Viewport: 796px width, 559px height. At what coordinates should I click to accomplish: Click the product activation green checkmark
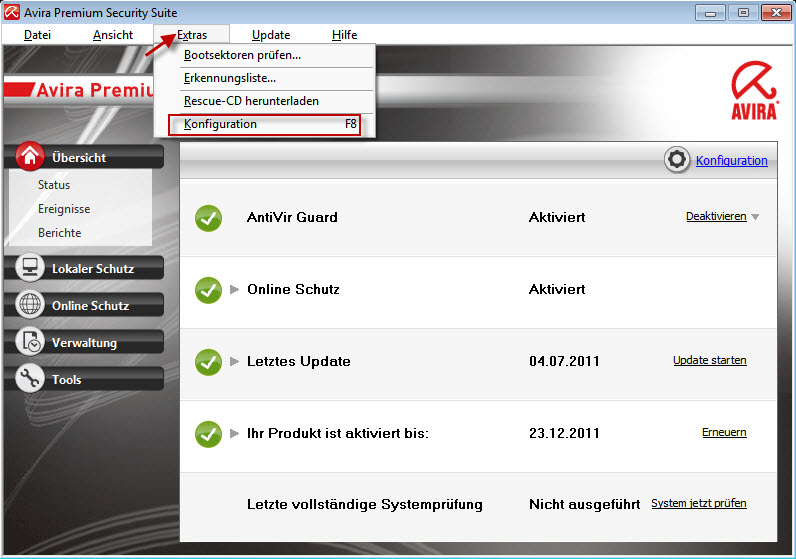(x=208, y=435)
